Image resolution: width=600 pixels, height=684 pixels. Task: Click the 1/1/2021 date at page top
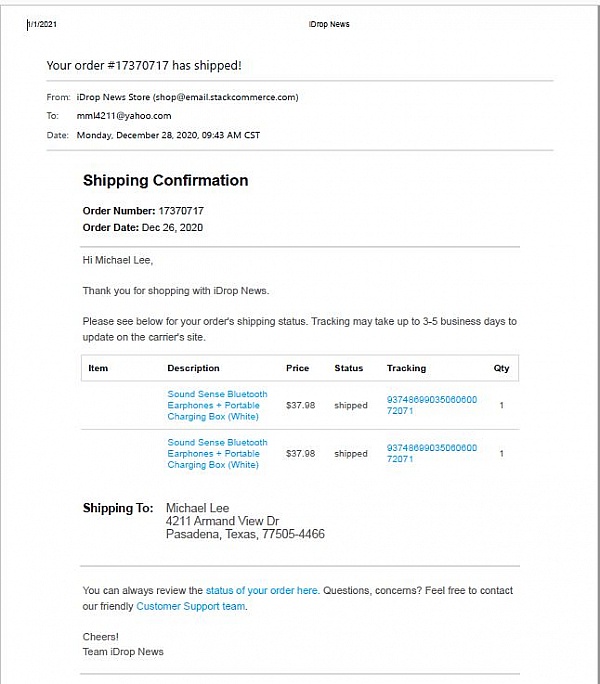[42, 24]
